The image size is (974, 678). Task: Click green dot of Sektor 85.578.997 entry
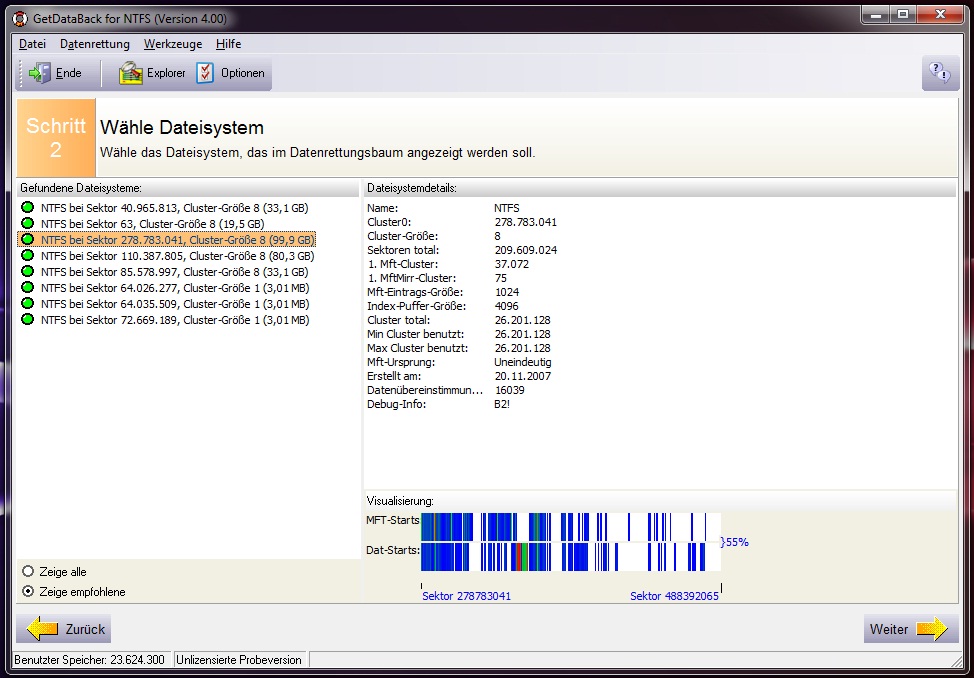(x=27, y=272)
